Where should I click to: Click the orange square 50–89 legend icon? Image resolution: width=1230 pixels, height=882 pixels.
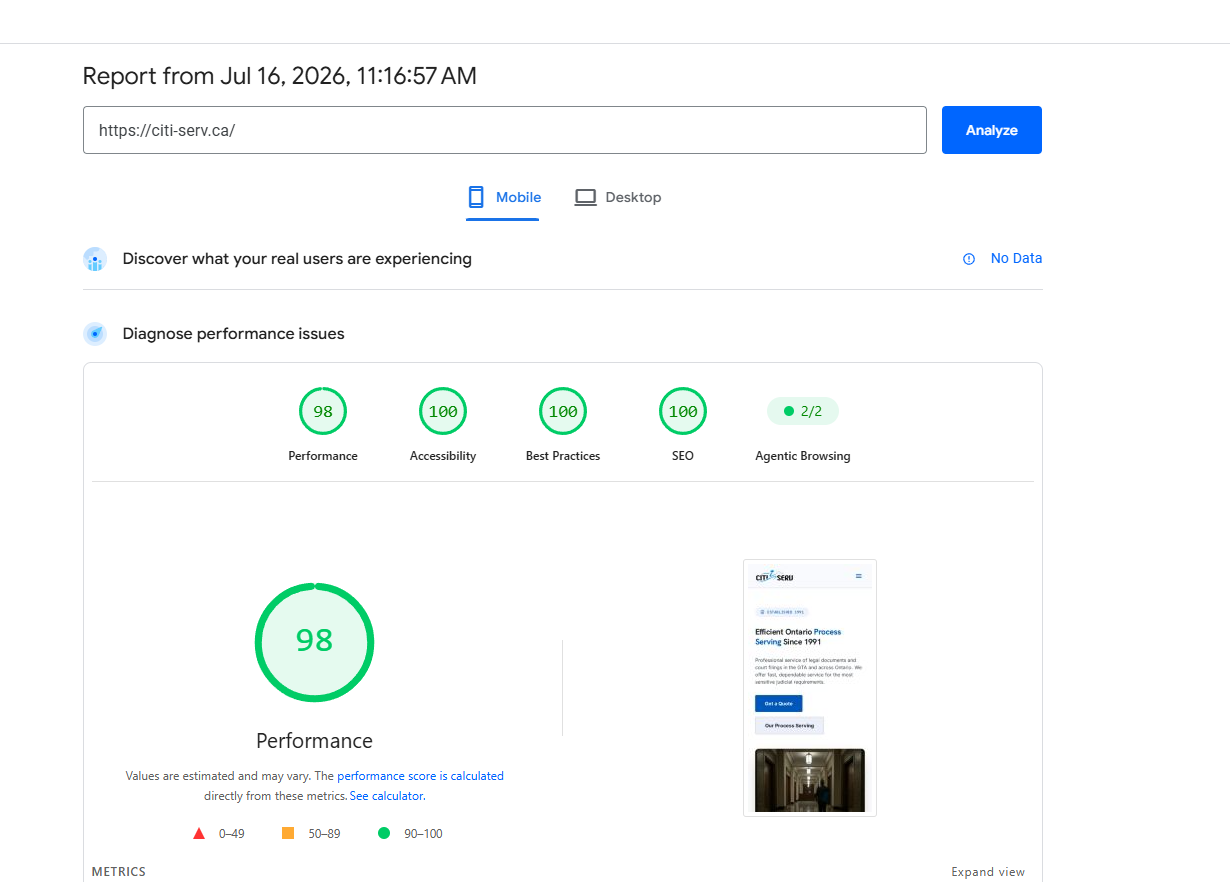(288, 833)
